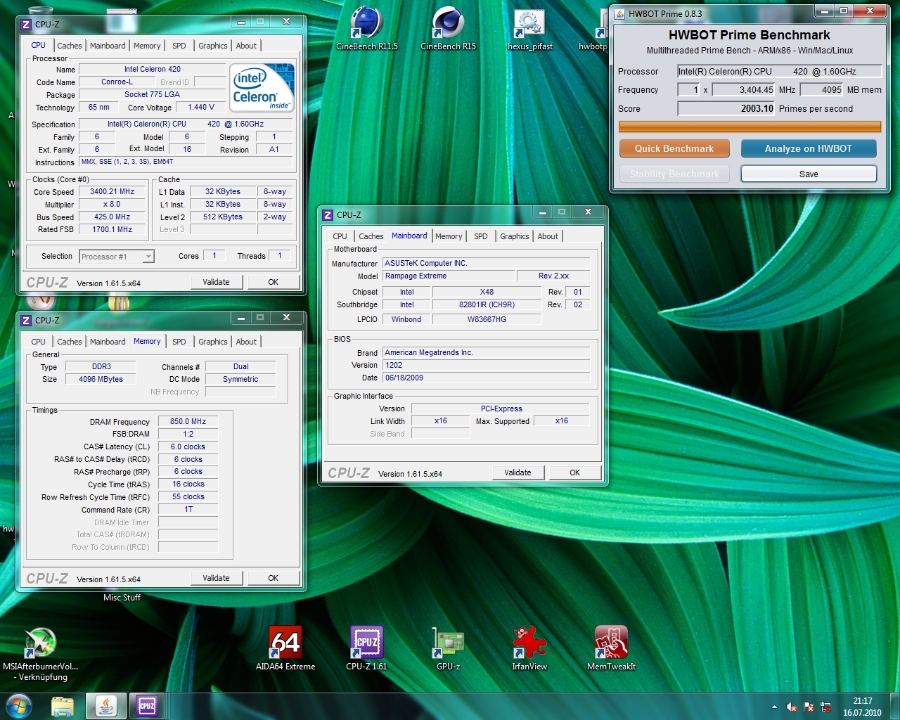The height and width of the screenshot is (720, 900).
Task: Click the ASUSTeK Computer INC. manufacturer value
Action: pyautogui.click(x=486, y=263)
